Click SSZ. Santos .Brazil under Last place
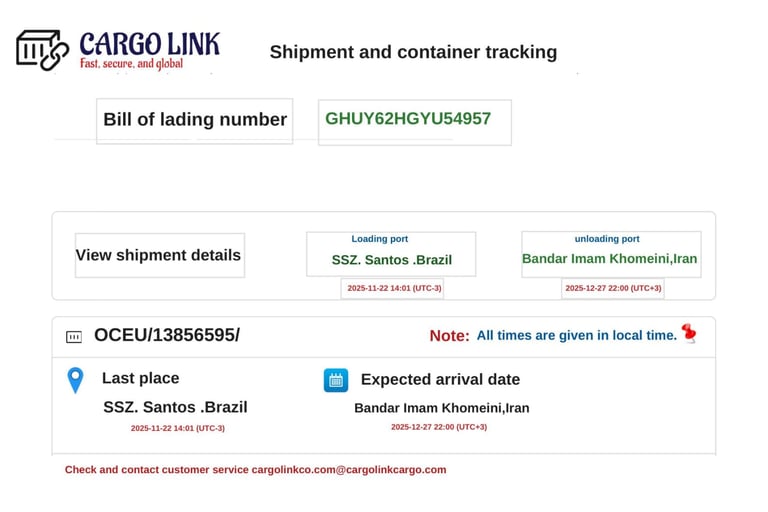 pos(175,407)
